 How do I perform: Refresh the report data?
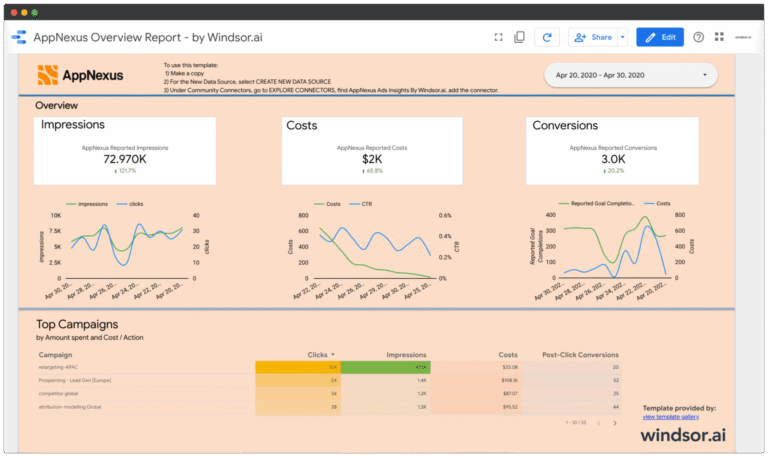pos(547,37)
